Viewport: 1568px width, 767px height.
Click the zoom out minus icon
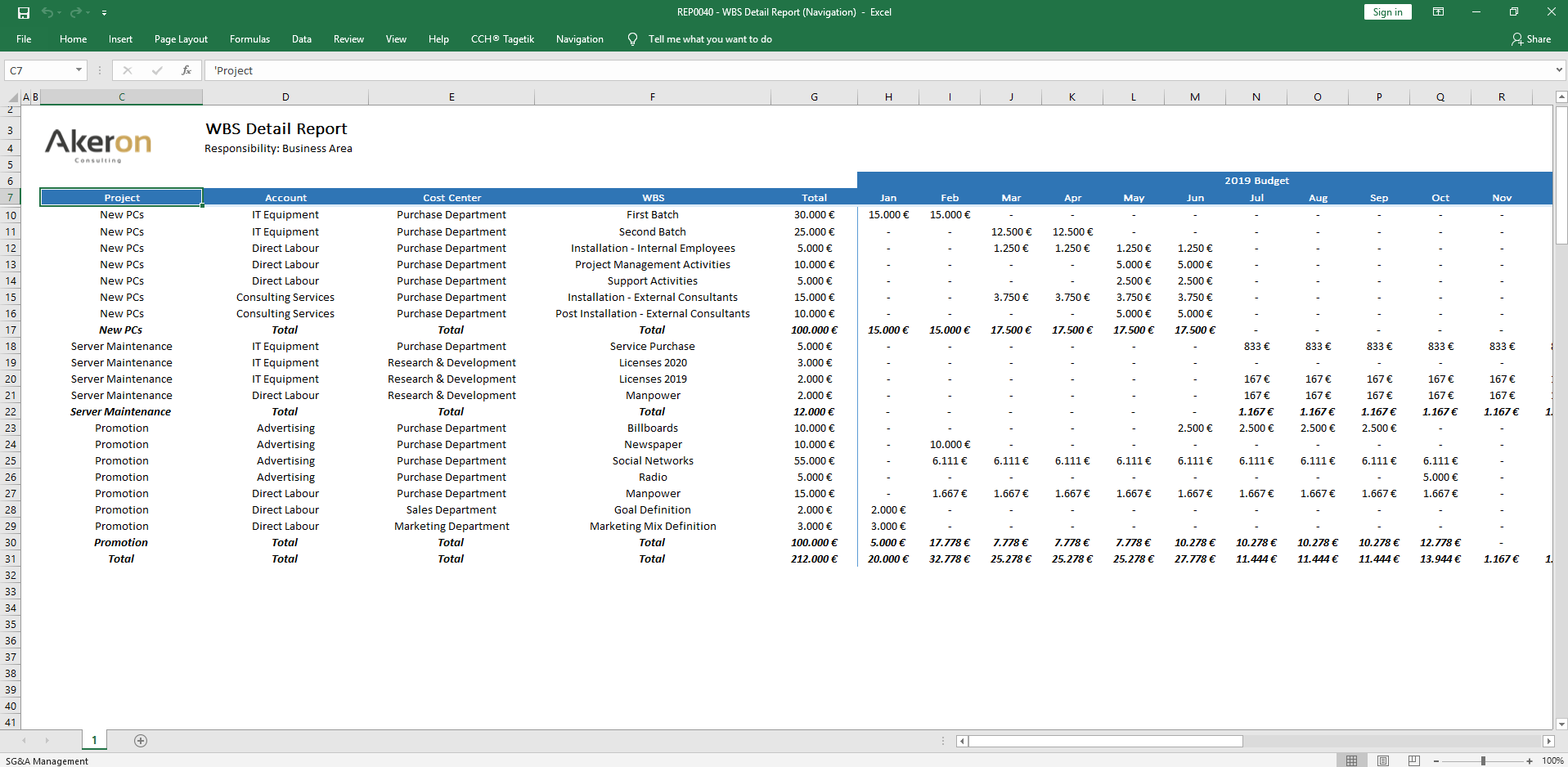click(1436, 760)
